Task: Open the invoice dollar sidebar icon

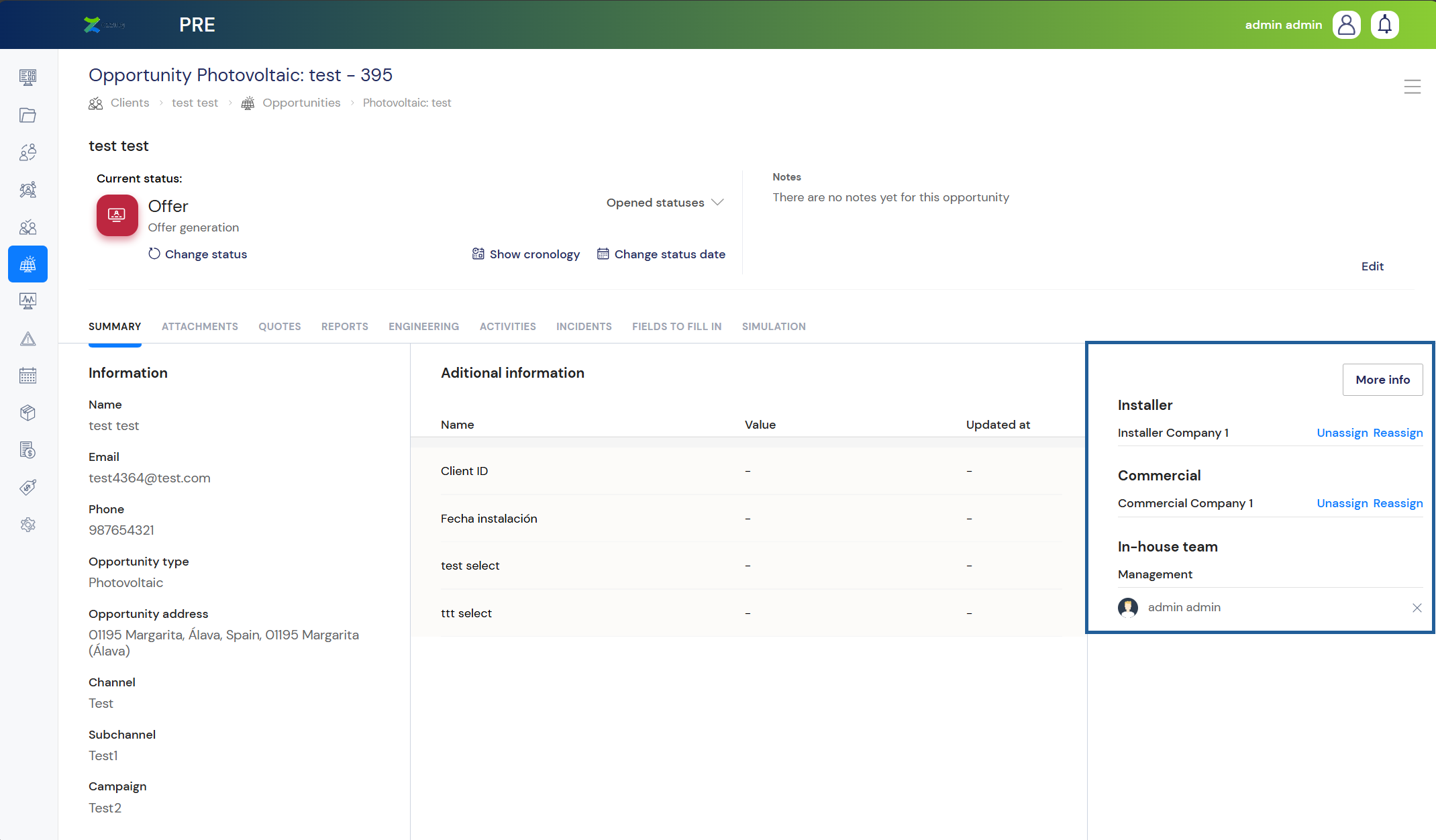Action: pos(28,450)
